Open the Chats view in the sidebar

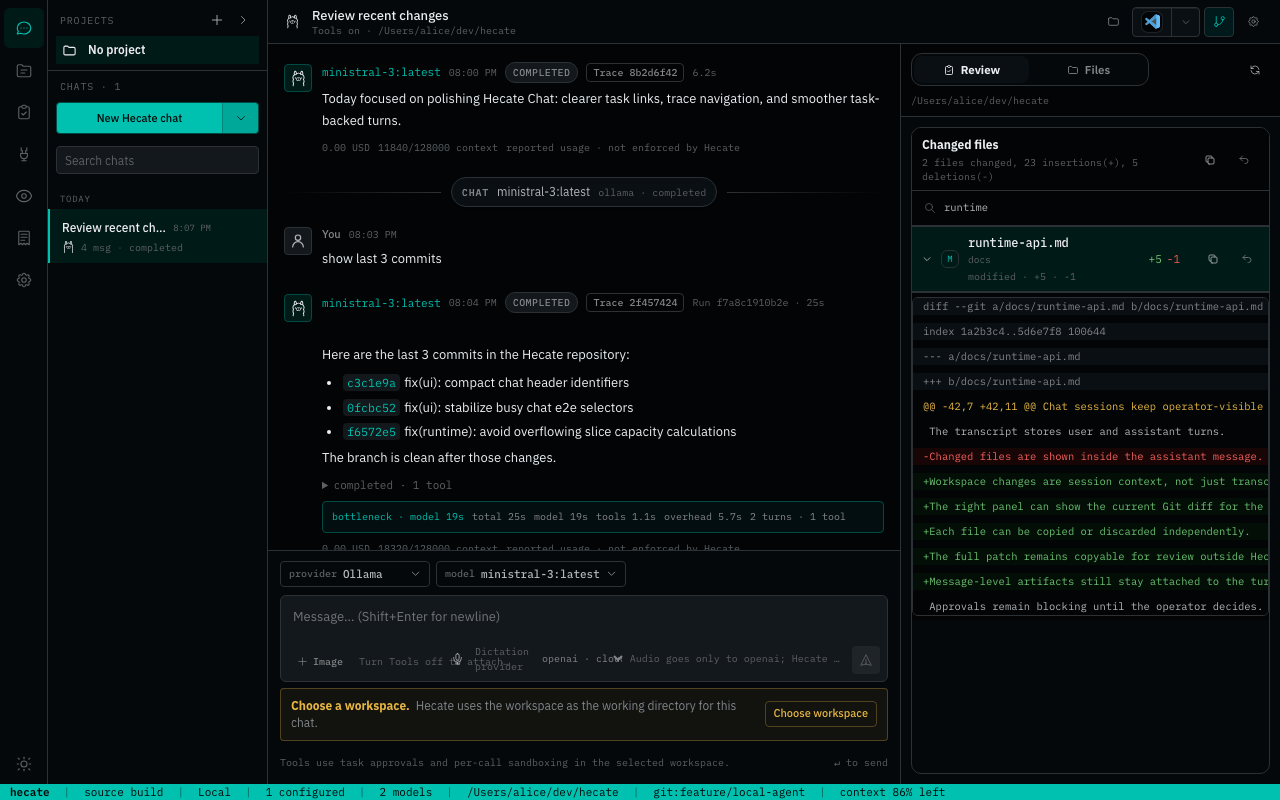point(24,28)
